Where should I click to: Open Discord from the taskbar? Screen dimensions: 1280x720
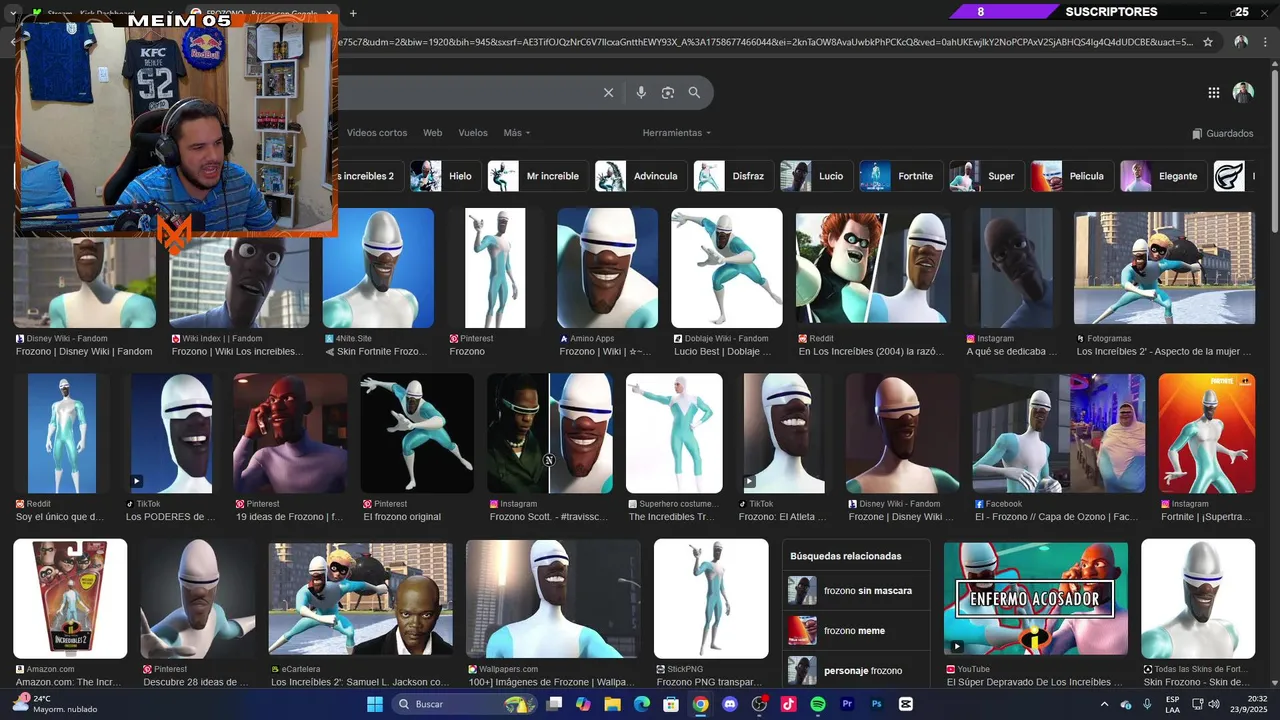(x=730, y=704)
